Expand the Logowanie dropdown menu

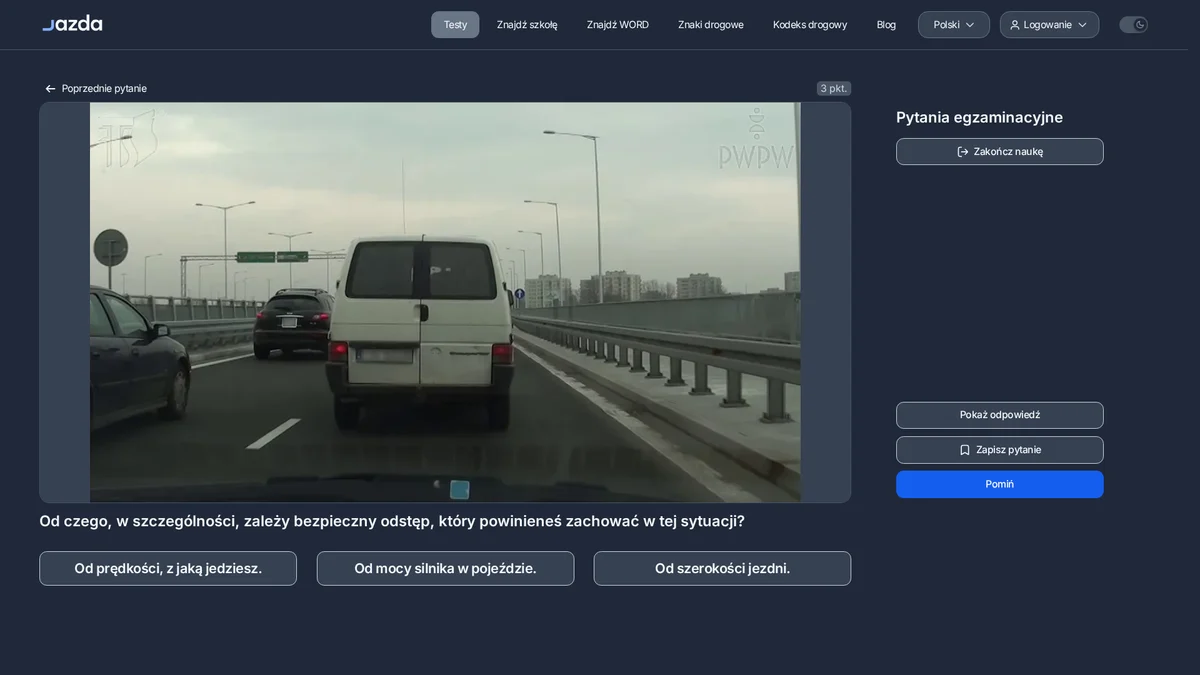click(1049, 25)
